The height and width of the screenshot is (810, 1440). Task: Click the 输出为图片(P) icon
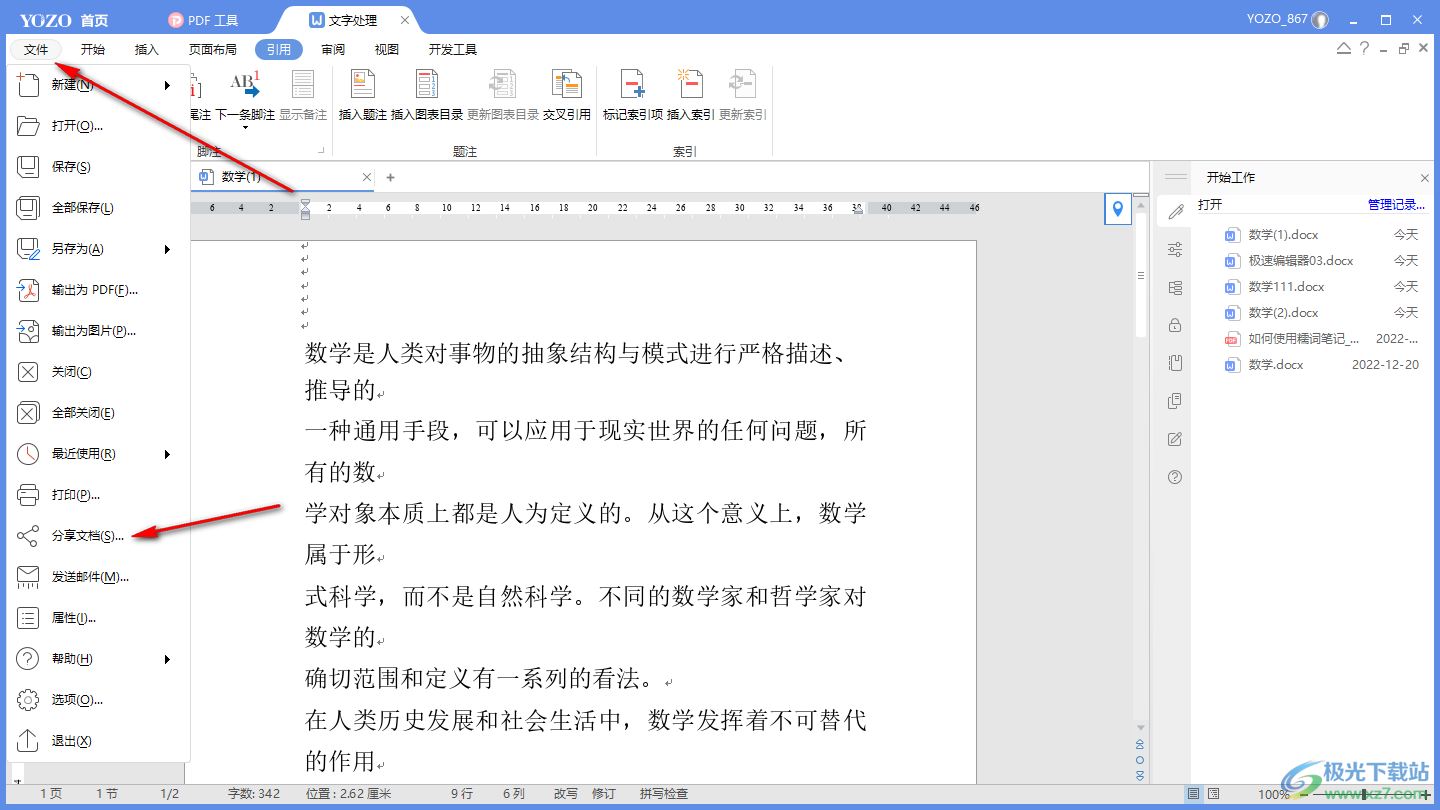(28, 331)
